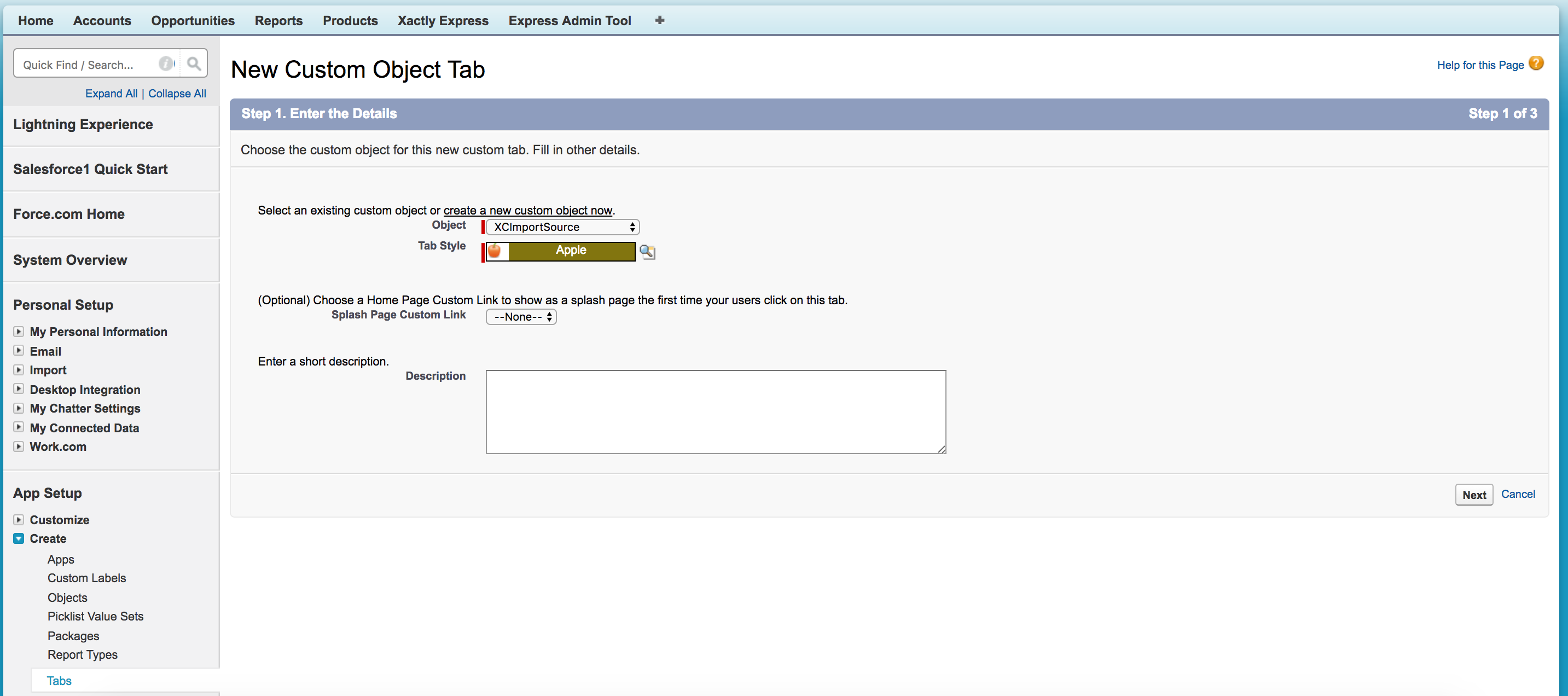Open the Object dropdown showing XCImportSource
This screenshot has width=1568, height=696.
pyautogui.click(x=563, y=227)
